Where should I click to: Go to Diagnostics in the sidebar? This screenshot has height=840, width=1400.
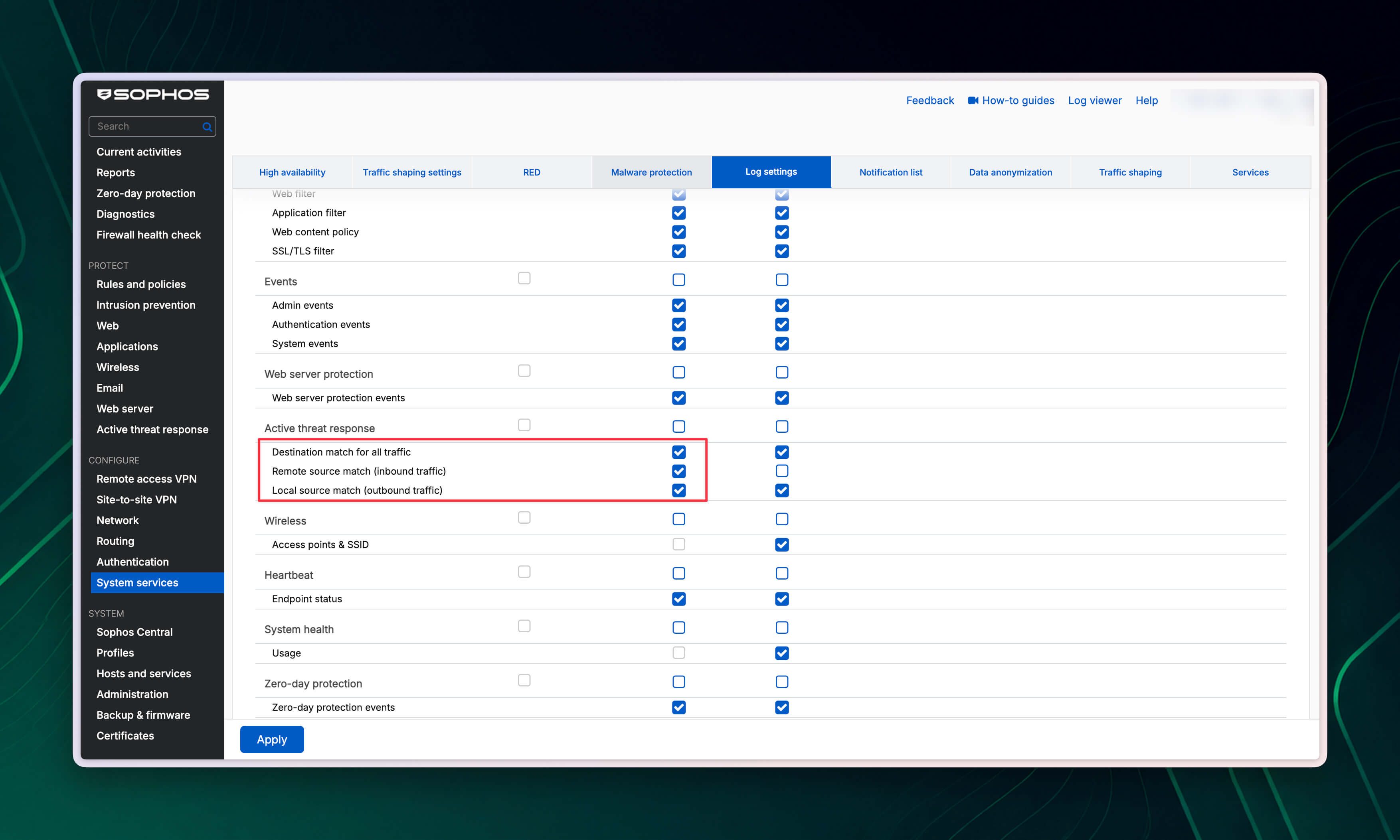click(x=125, y=214)
